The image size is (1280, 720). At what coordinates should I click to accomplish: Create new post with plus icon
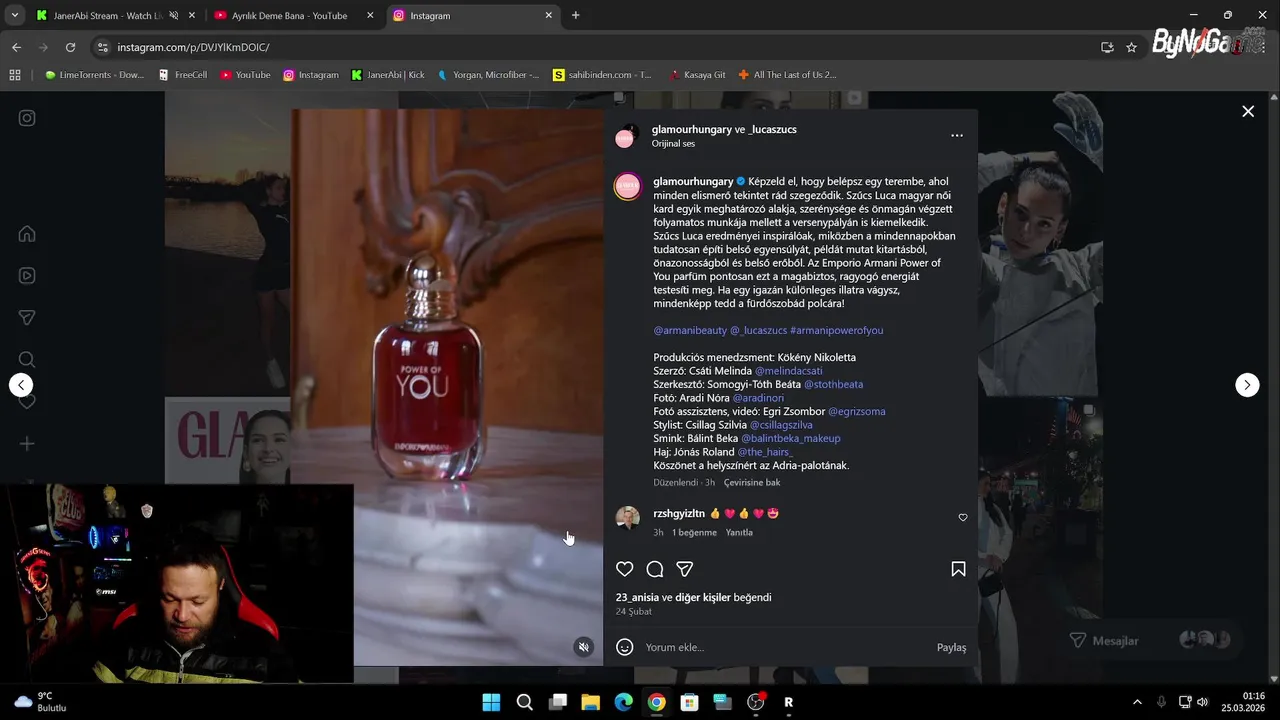click(x=27, y=444)
